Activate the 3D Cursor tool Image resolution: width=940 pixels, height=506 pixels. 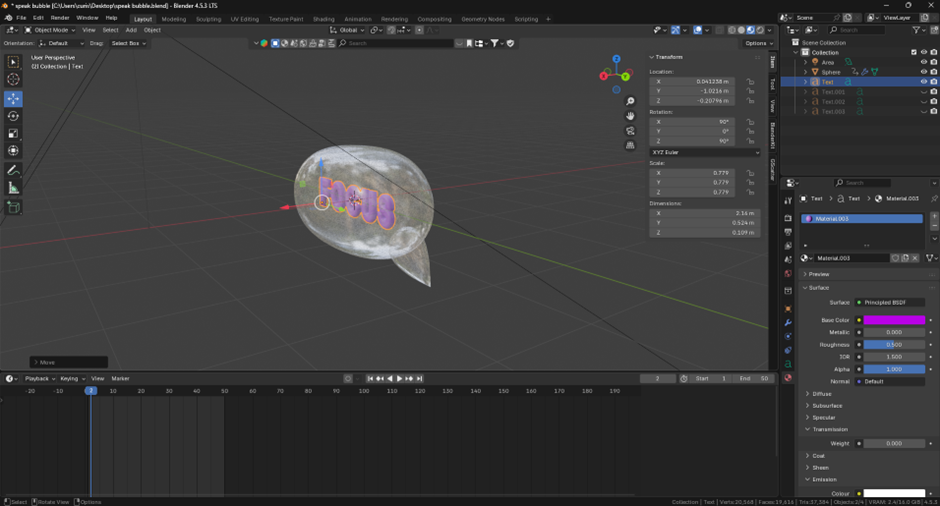click(13, 79)
